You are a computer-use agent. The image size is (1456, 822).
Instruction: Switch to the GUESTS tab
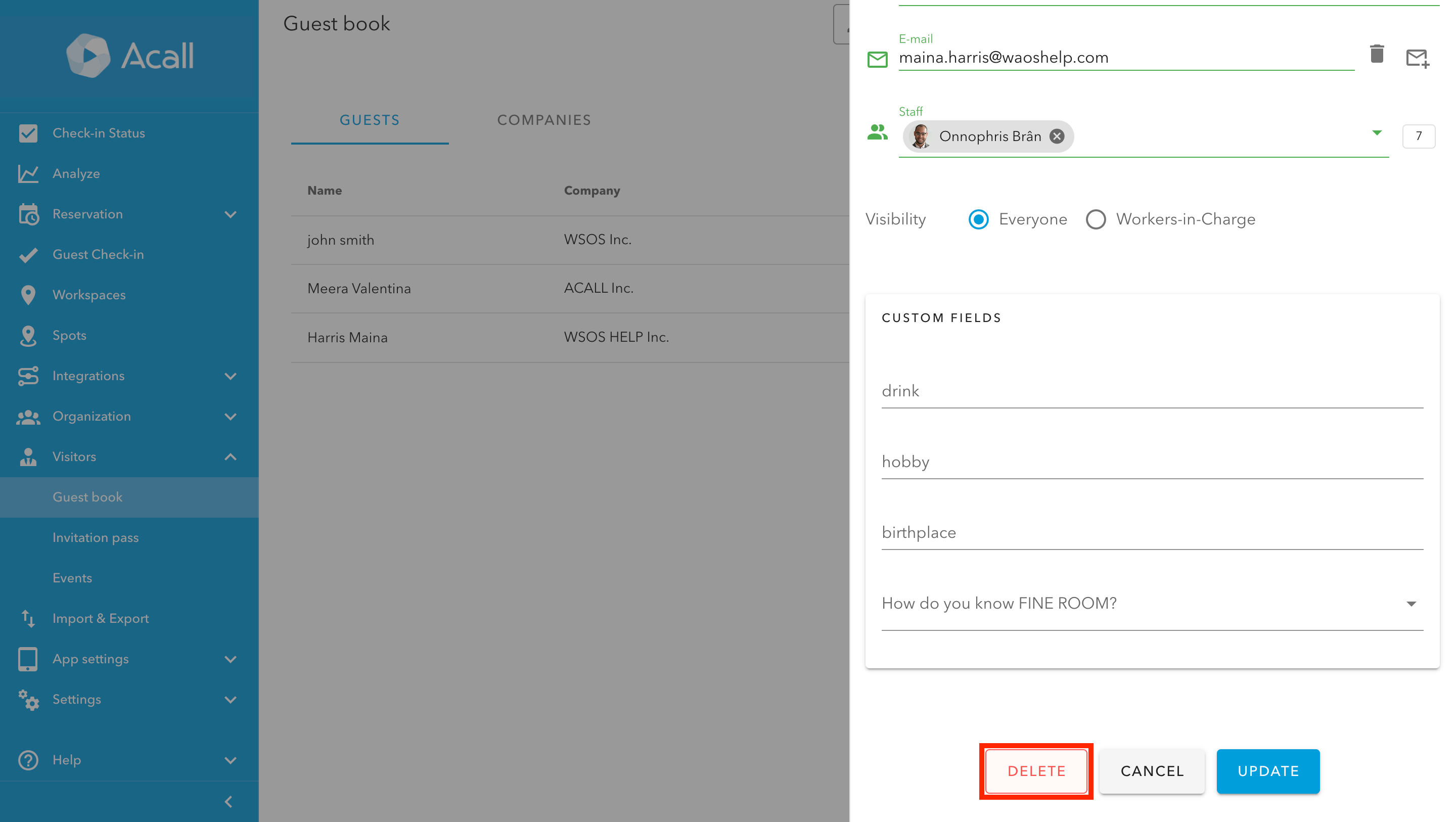coord(370,120)
